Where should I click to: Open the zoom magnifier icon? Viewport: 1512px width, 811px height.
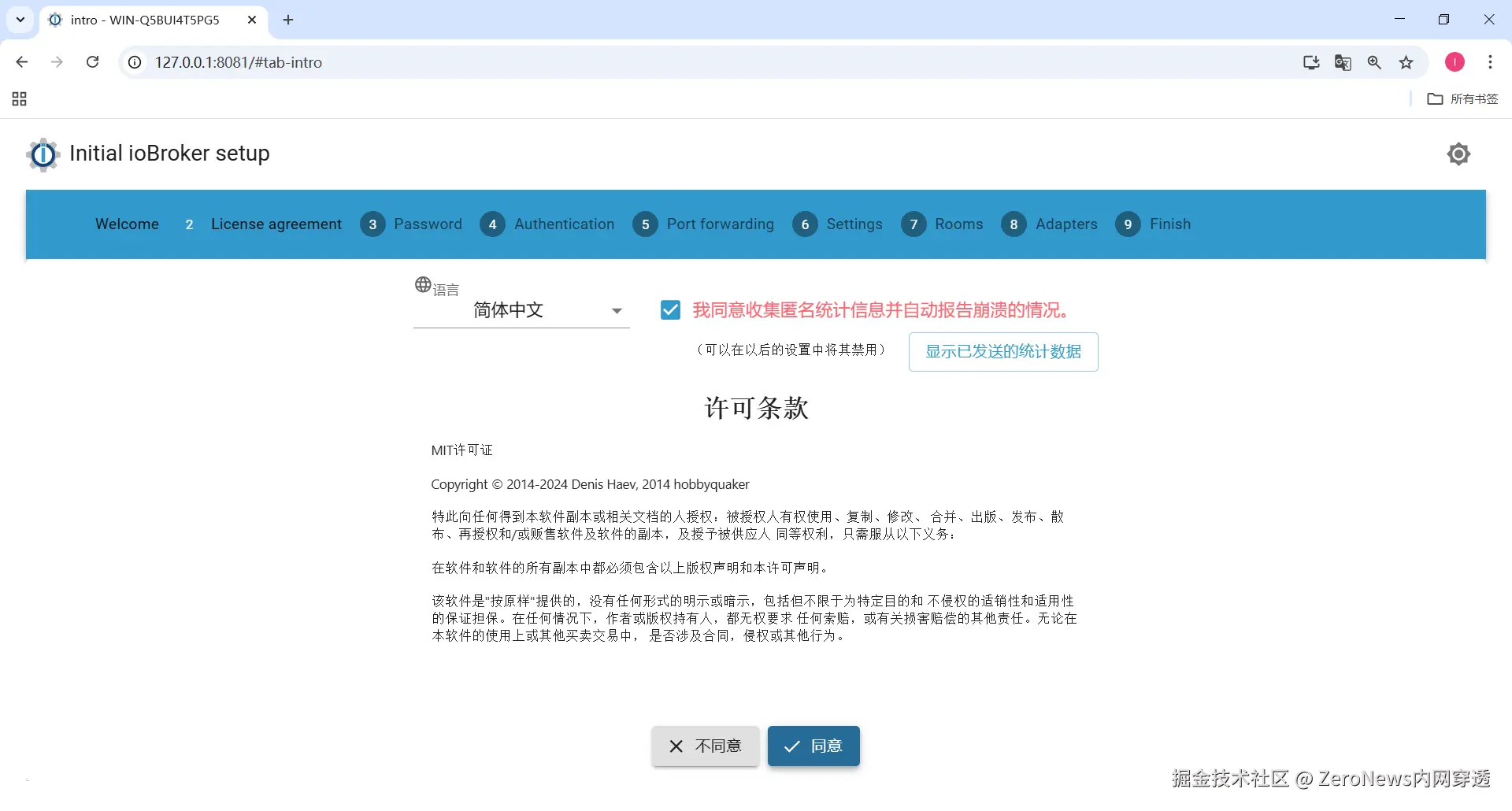pyautogui.click(x=1374, y=62)
